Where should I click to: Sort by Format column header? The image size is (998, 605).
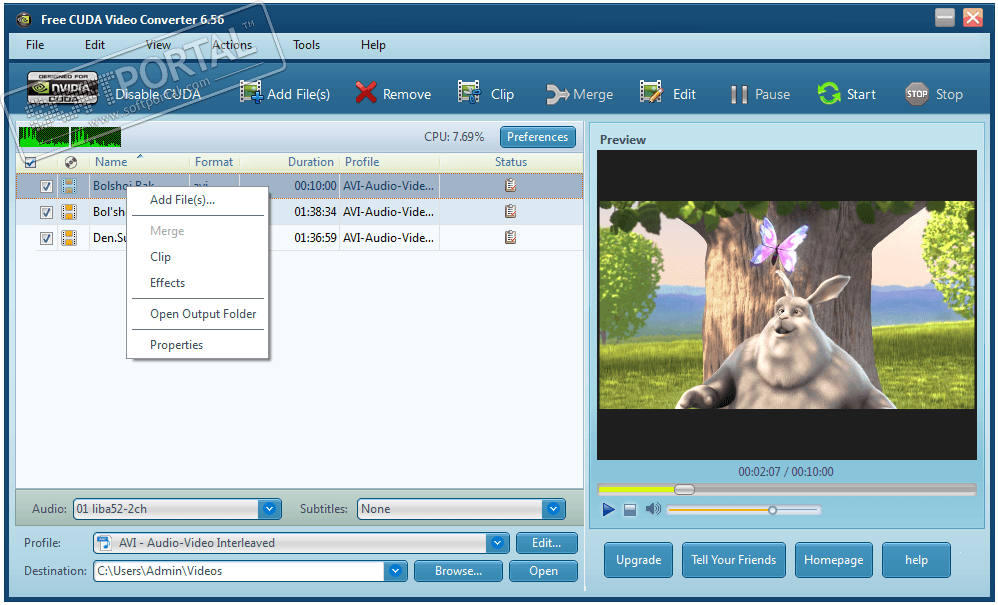pos(214,162)
